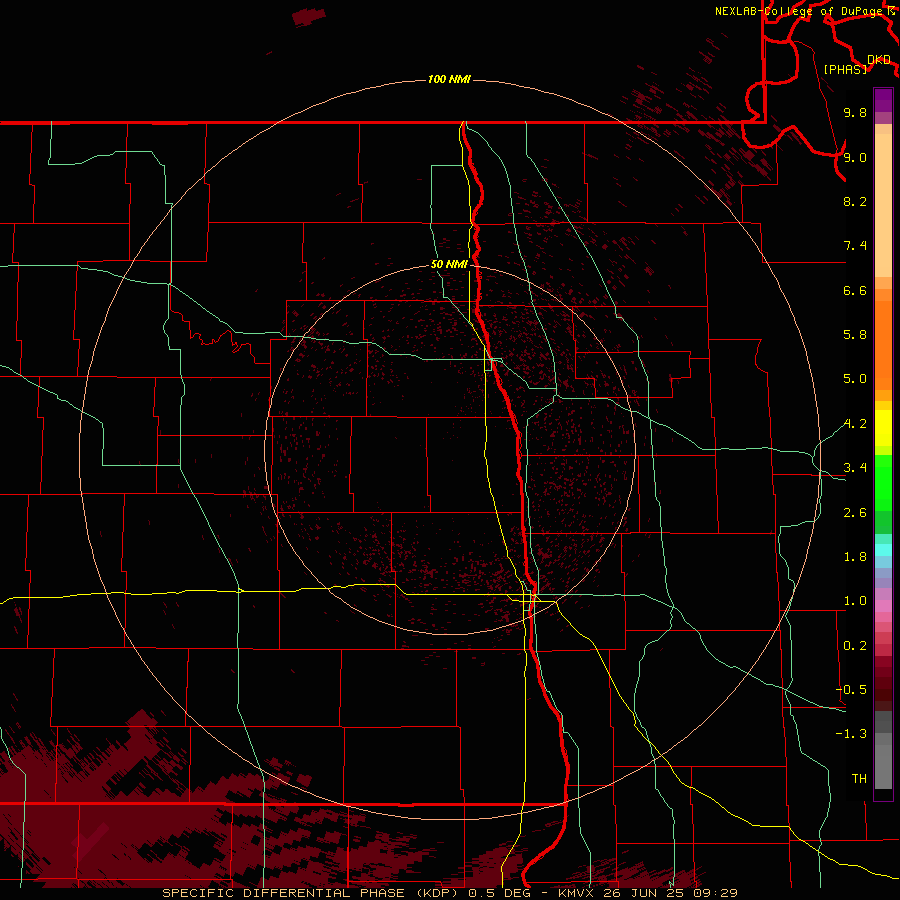
Task: Click the 4.2 scale value
Action: point(855,424)
